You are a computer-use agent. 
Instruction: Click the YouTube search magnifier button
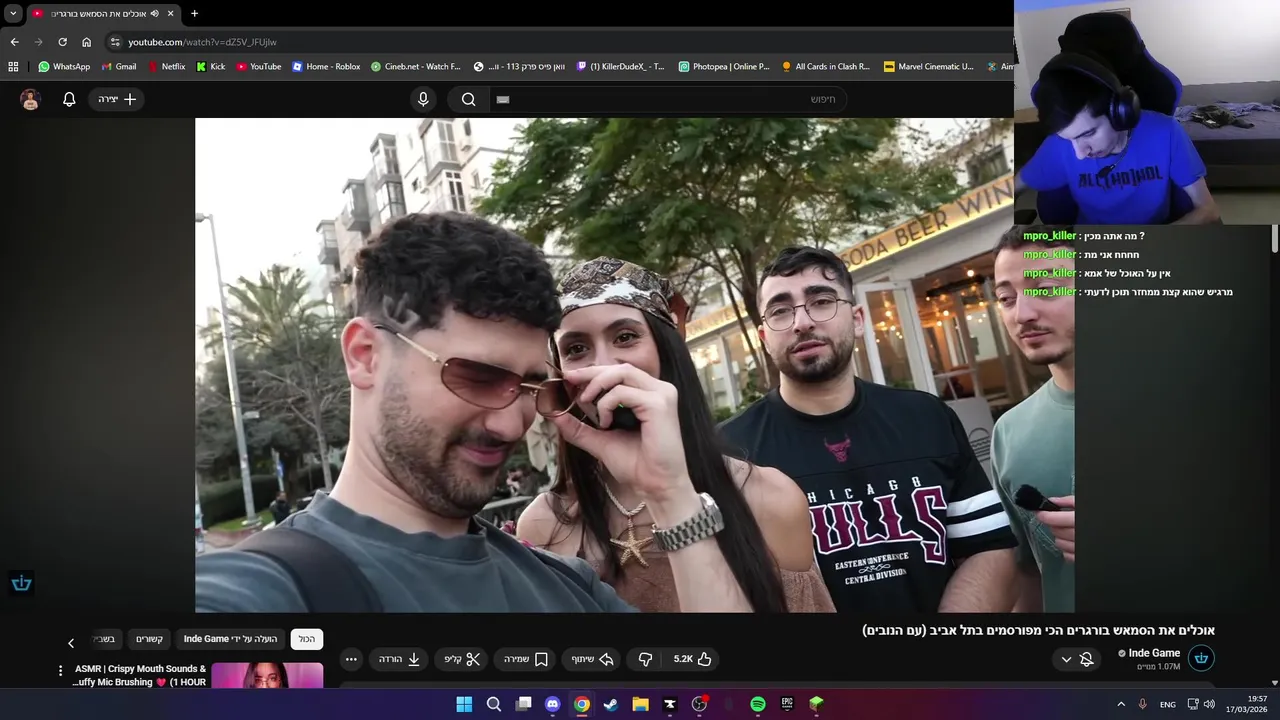tap(468, 99)
